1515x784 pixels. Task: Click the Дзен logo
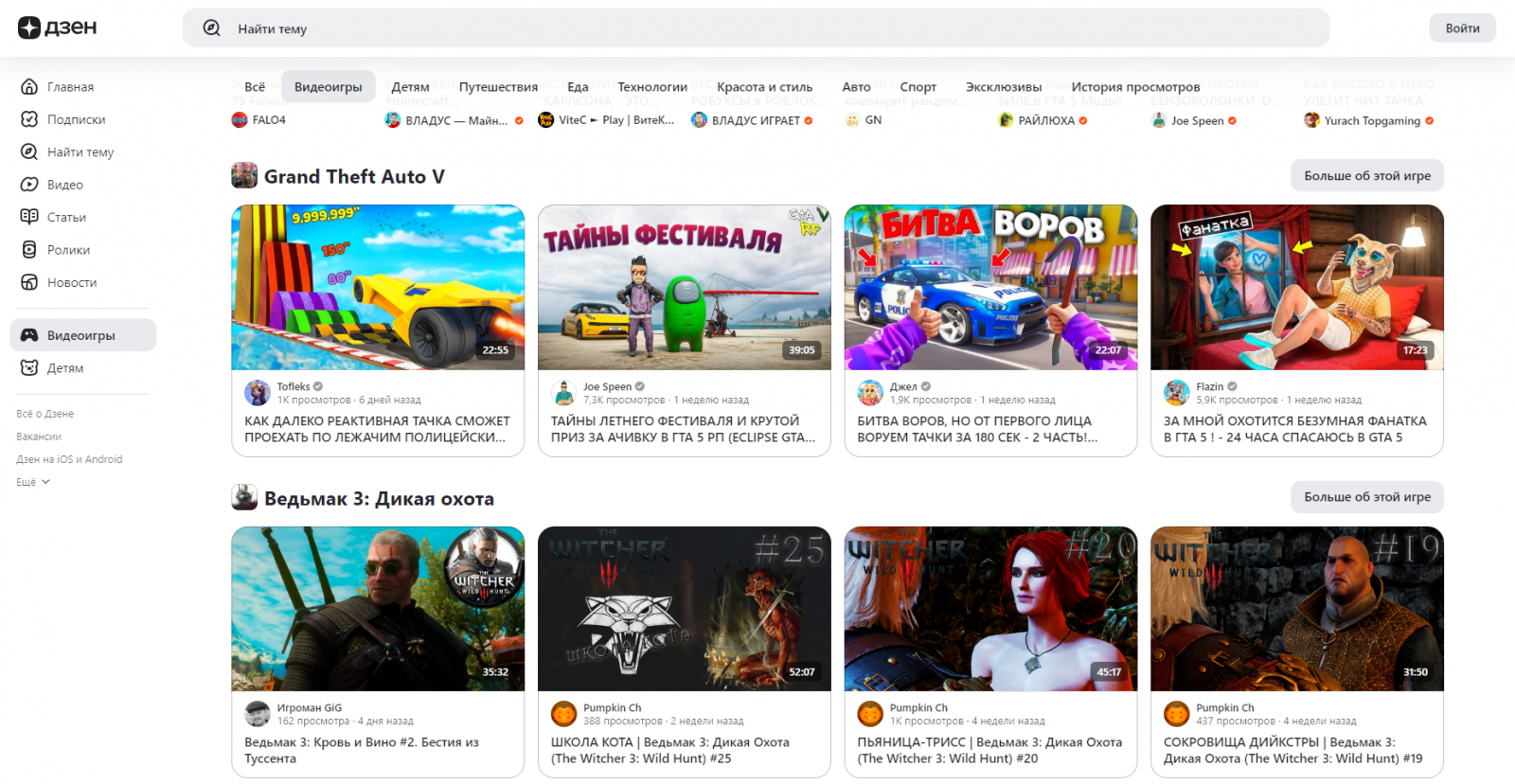point(57,27)
